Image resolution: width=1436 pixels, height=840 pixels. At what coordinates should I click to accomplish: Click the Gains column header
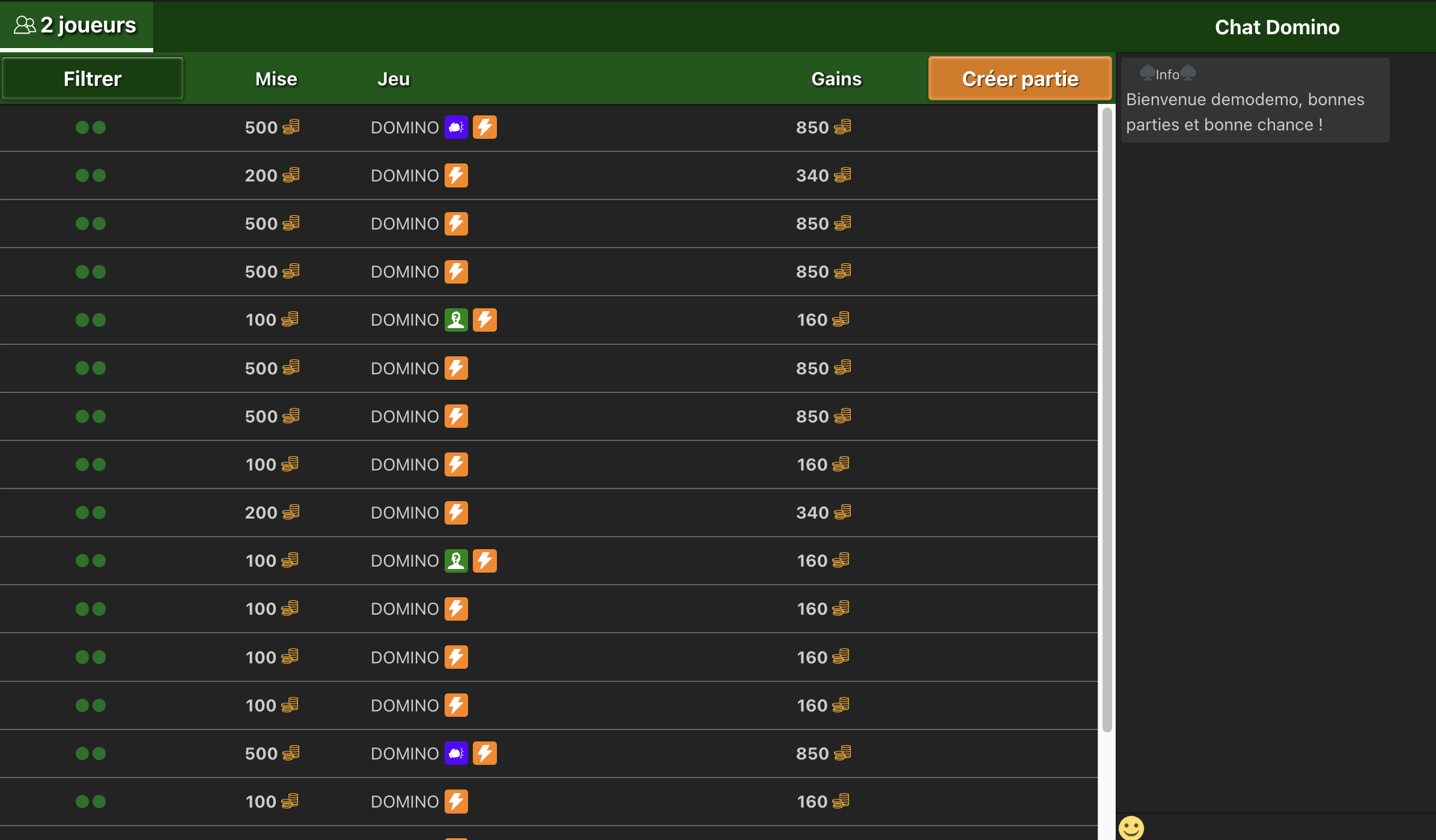point(836,78)
